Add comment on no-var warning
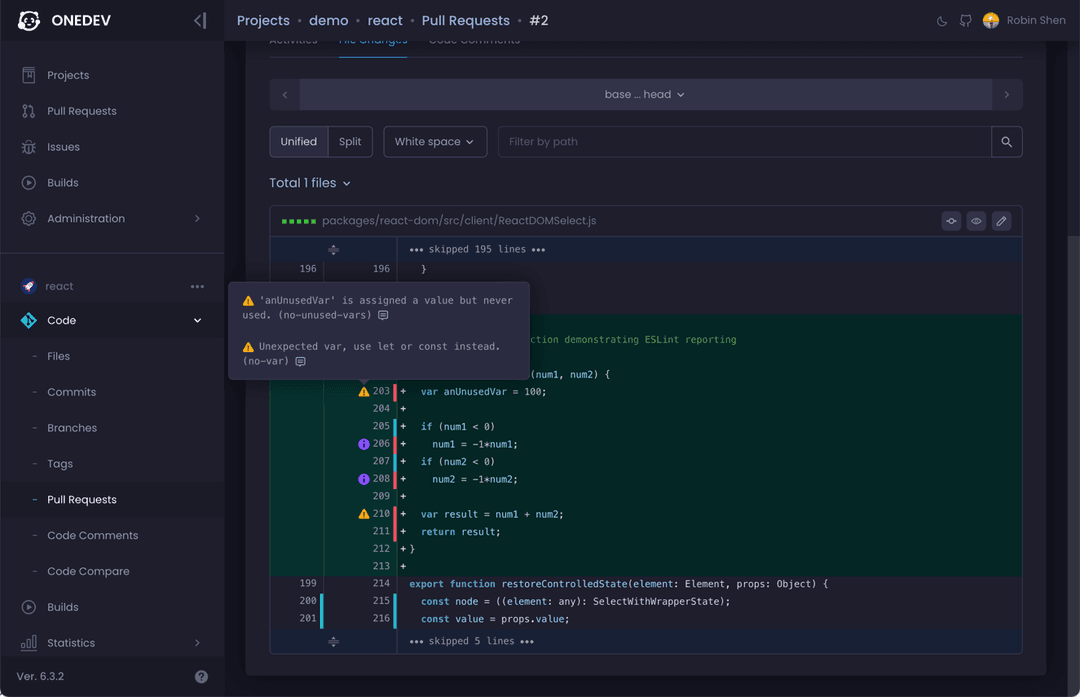This screenshot has width=1080, height=697. tap(300, 362)
